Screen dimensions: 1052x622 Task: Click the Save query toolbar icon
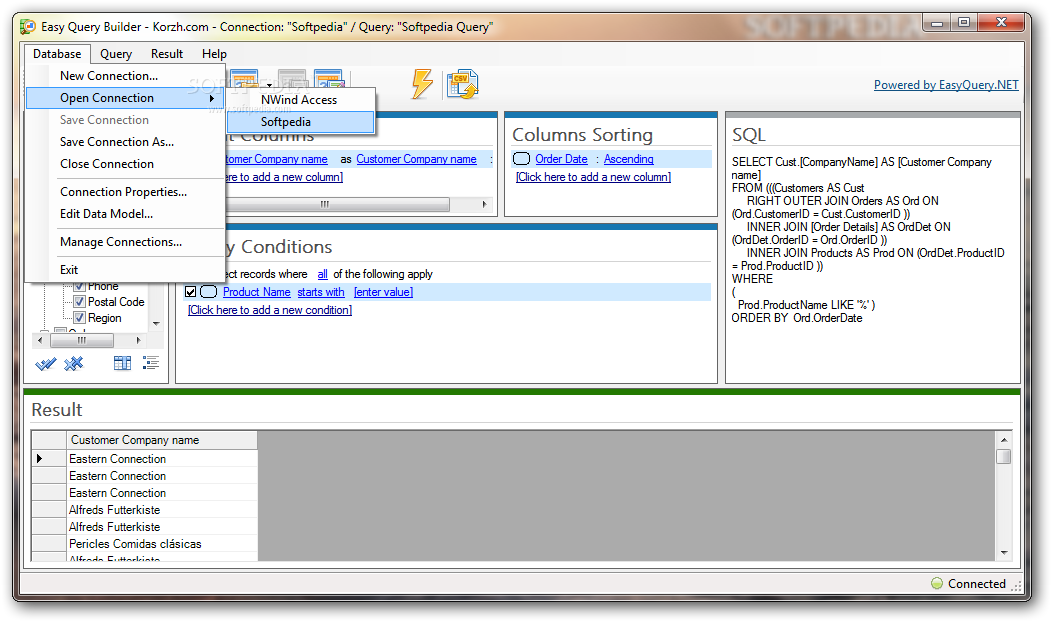point(292,78)
